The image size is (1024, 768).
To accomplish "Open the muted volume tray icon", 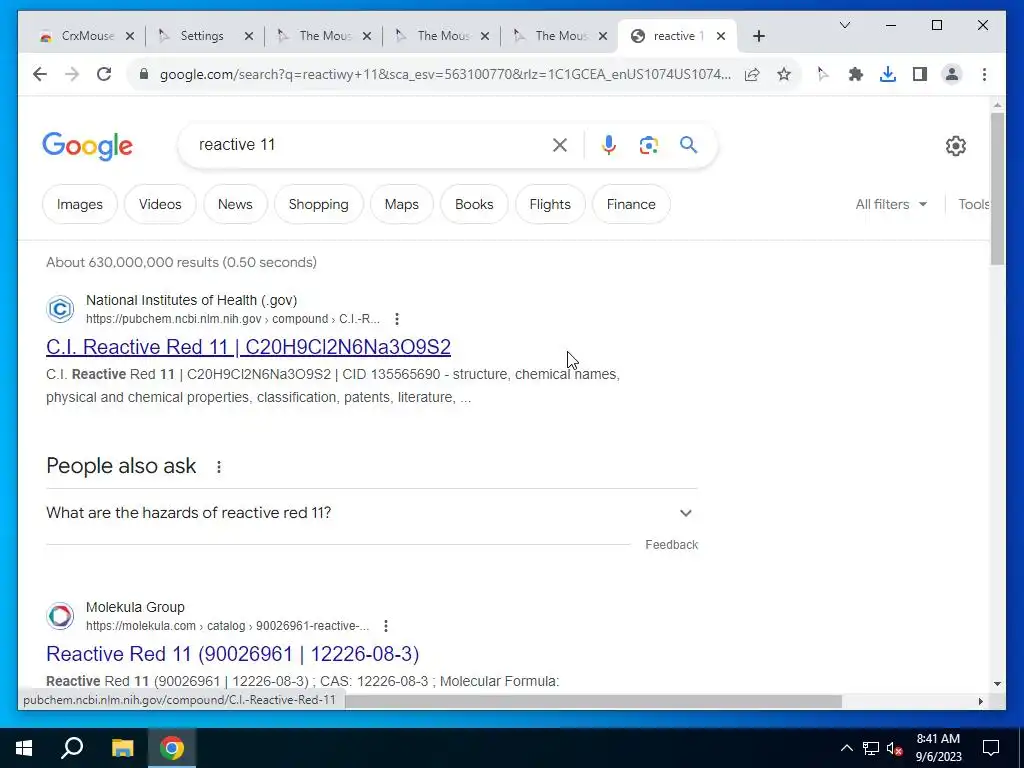I will pyautogui.click(x=895, y=748).
